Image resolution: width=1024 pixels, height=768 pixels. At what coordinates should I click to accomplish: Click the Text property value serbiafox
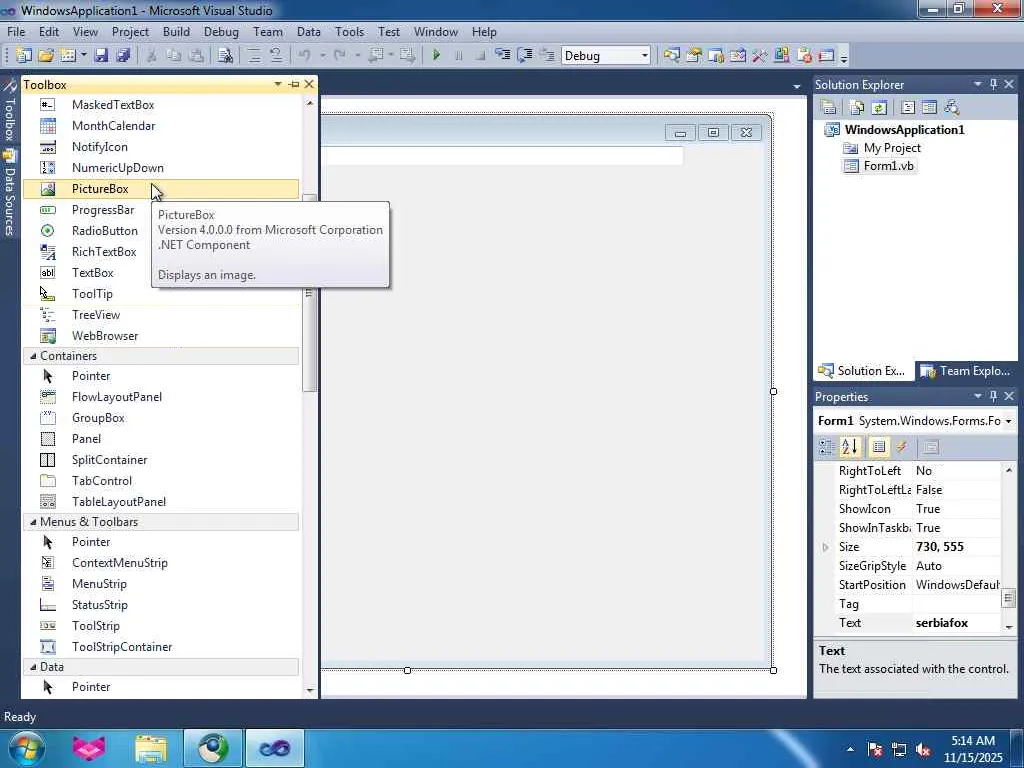pos(957,623)
